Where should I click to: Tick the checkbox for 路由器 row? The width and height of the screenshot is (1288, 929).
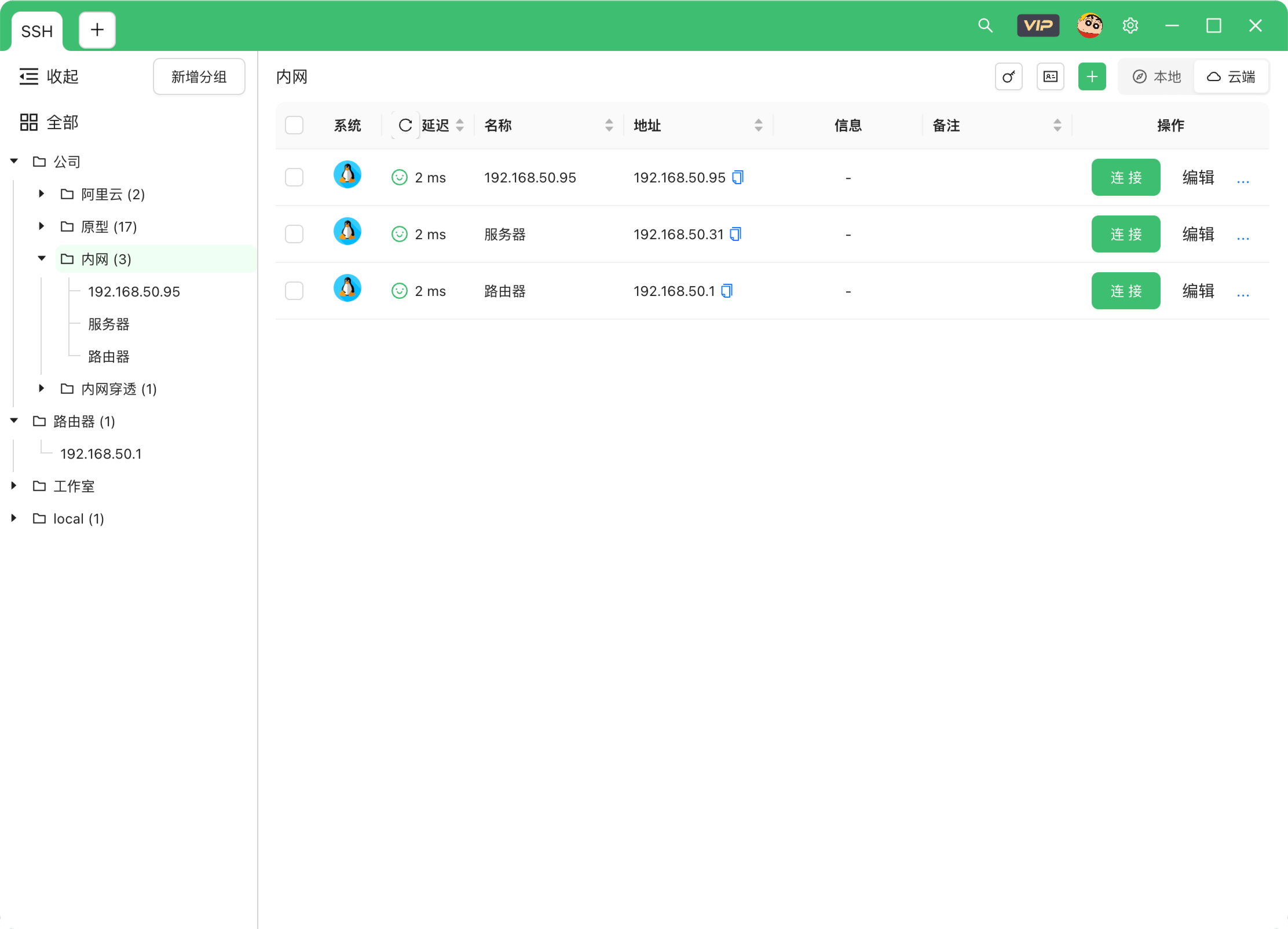(x=294, y=291)
